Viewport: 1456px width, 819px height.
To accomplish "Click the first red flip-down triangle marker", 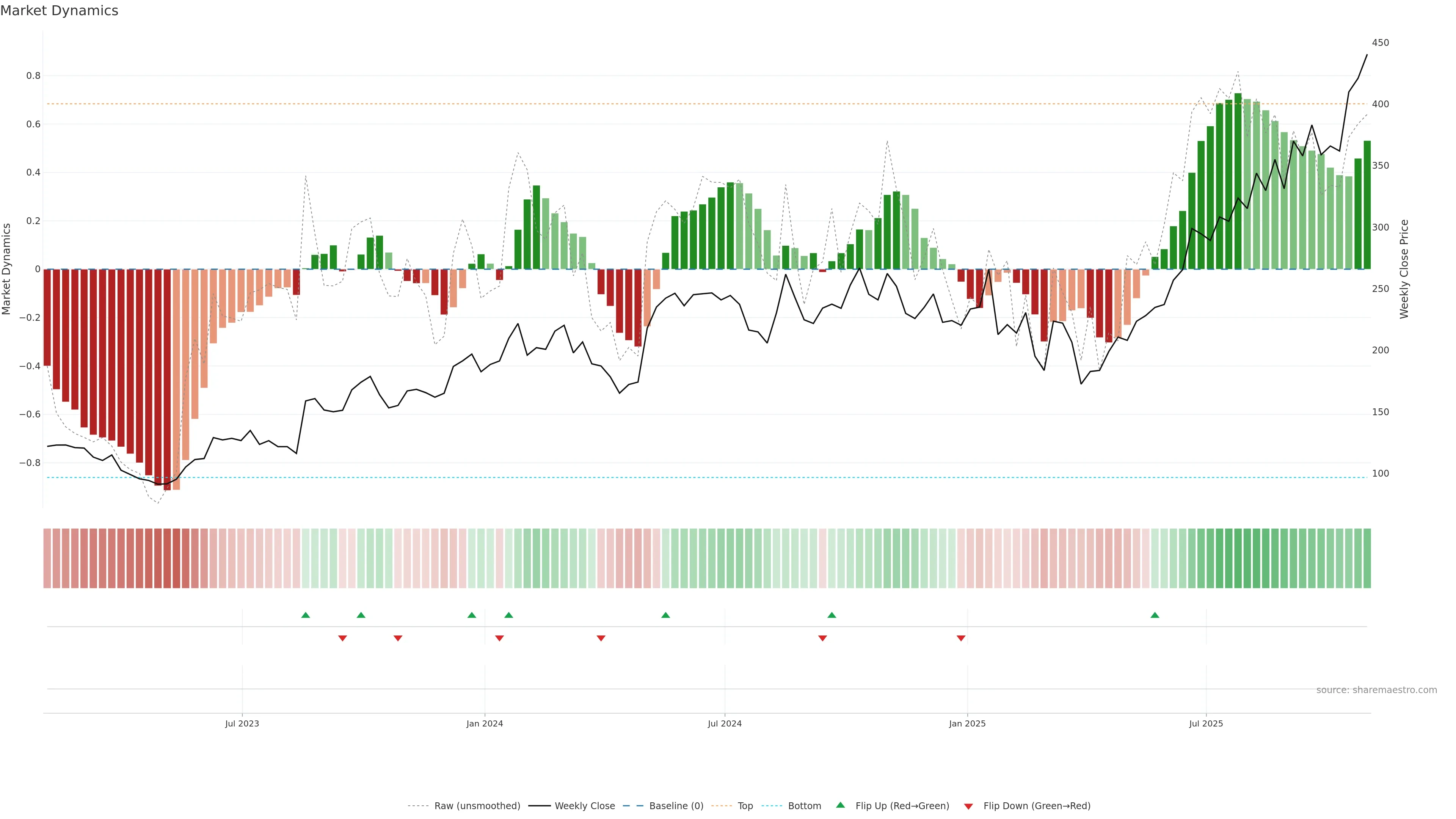I will (342, 638).
